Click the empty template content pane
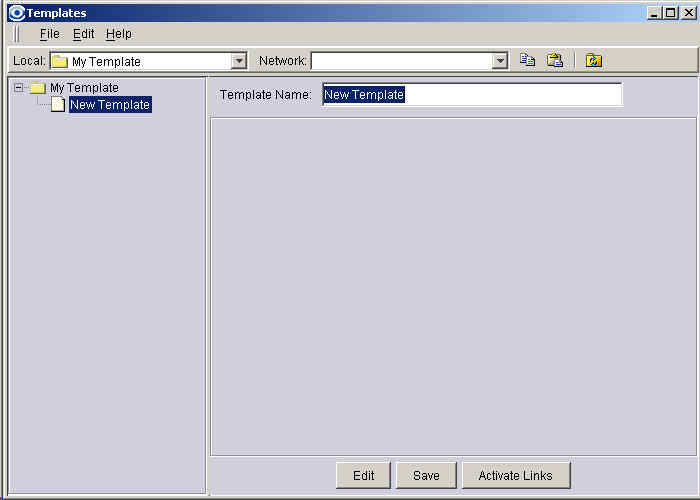 pos(454,287)
